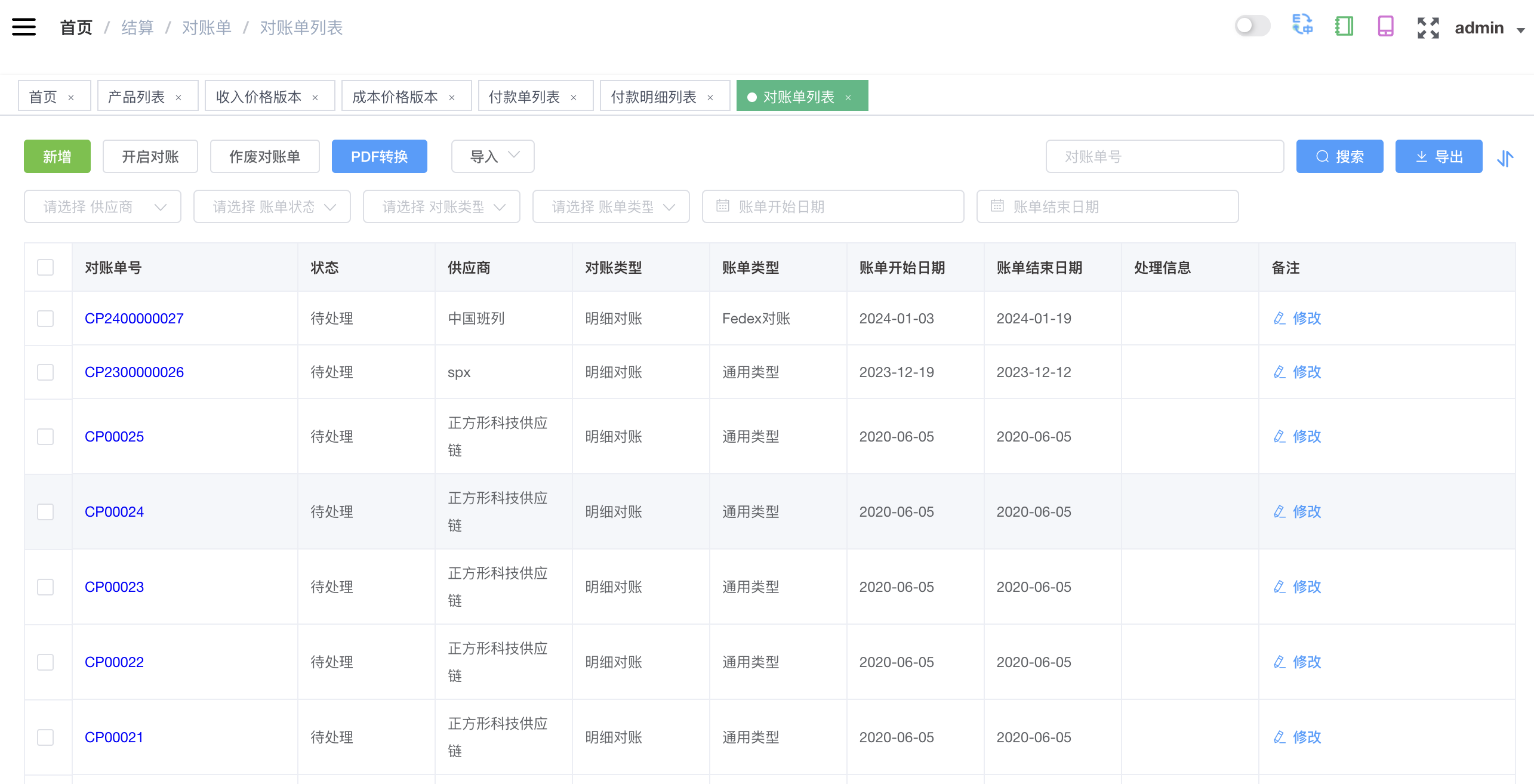Click the sort arrows icon beside 导出

point(1505,158)
